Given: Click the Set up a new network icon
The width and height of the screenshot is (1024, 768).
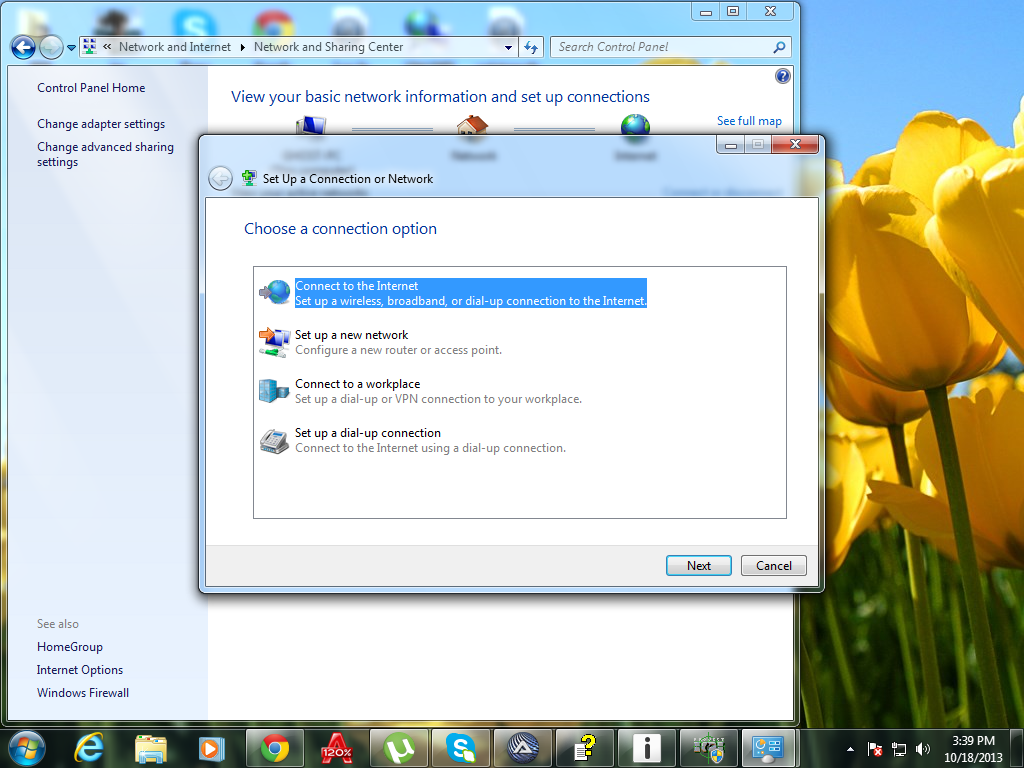Looking at the screenshot, I should point(274,341).
